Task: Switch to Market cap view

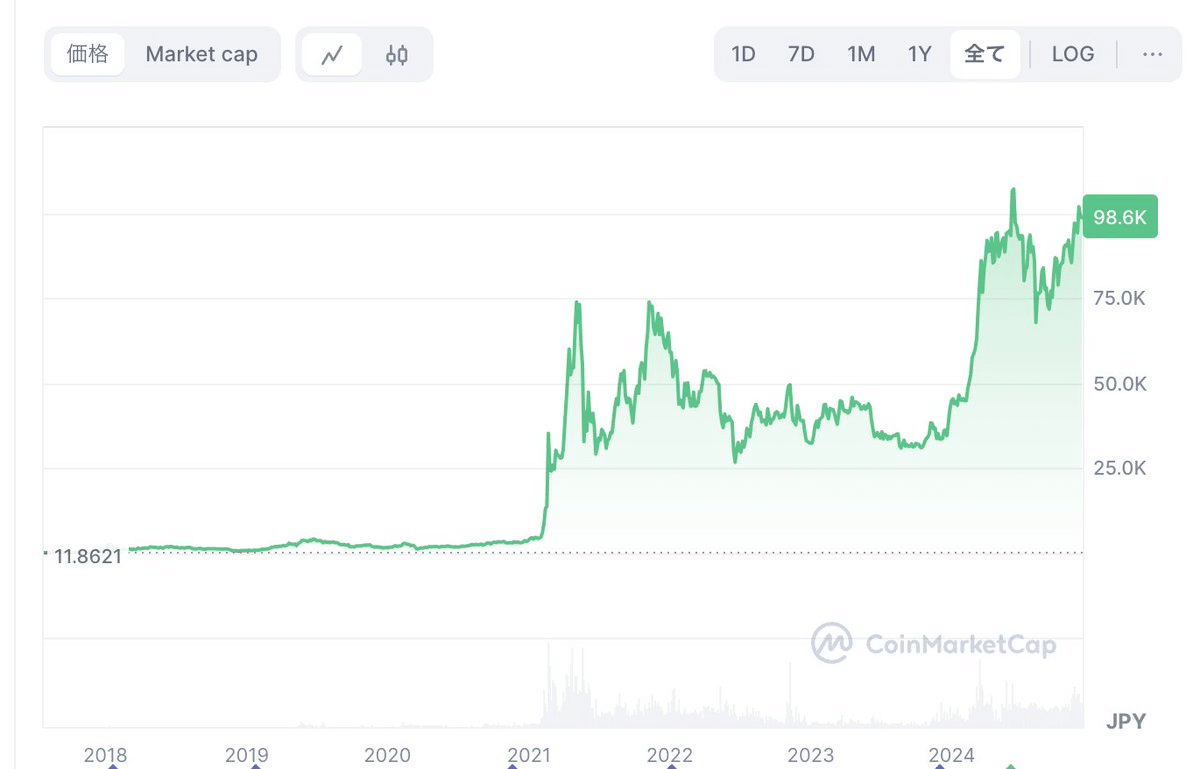Action: pos(202,54)
